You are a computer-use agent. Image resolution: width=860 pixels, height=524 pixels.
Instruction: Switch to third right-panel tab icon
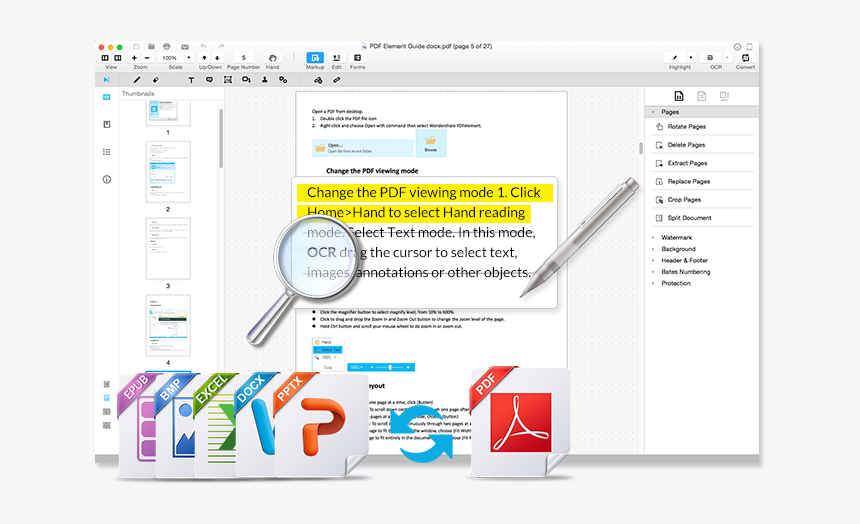724,96
